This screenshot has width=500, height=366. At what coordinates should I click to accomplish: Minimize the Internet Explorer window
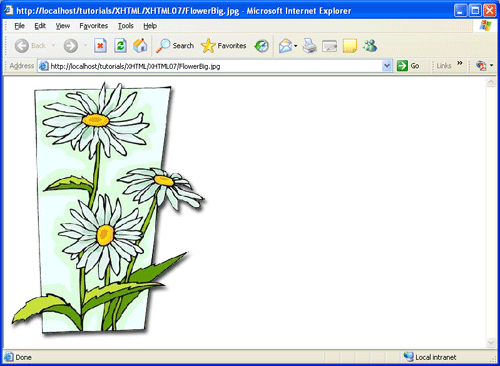pyautogui.click(x=460, y=11)
